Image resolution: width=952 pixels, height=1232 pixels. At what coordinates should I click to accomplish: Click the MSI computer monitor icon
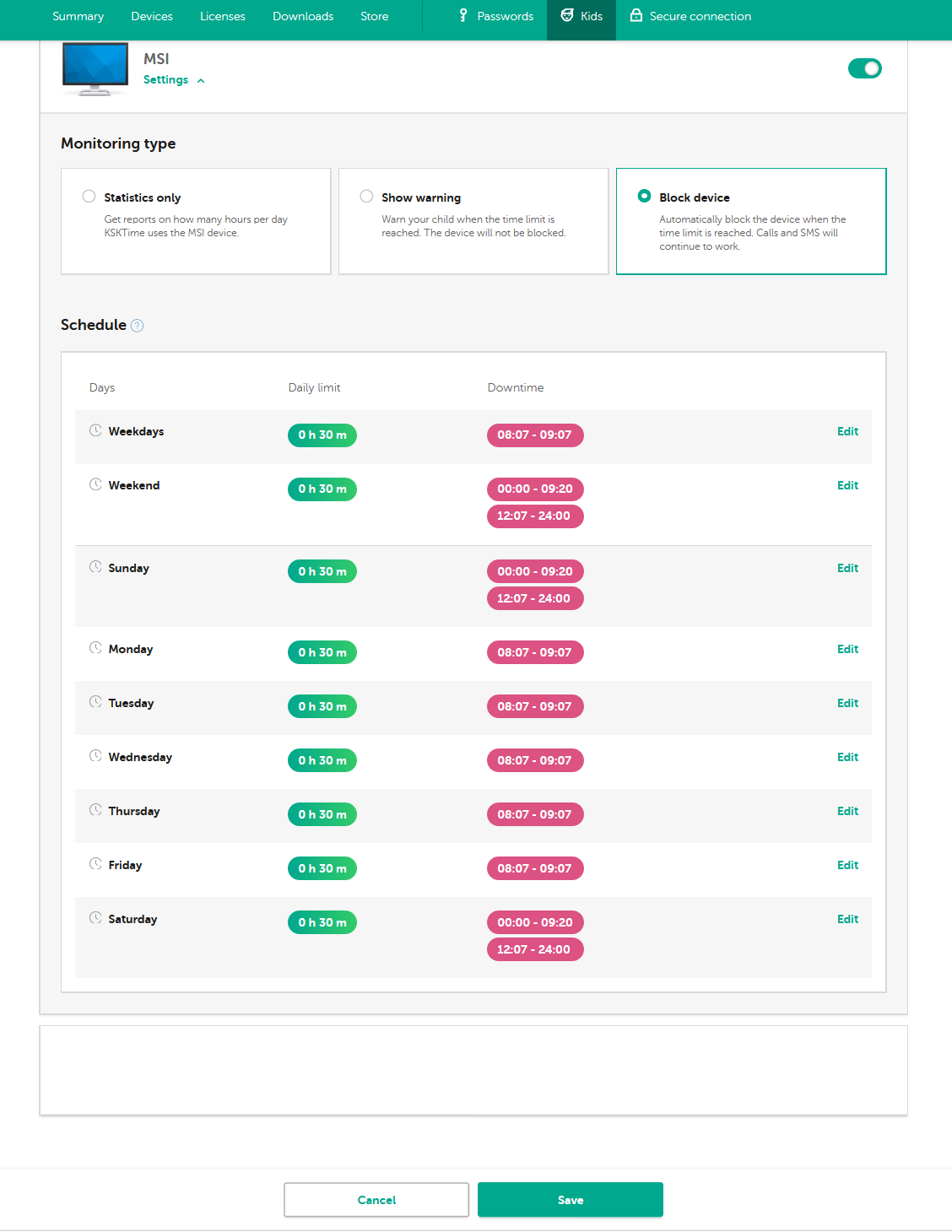pyautogui.click(x=95, y=68)
